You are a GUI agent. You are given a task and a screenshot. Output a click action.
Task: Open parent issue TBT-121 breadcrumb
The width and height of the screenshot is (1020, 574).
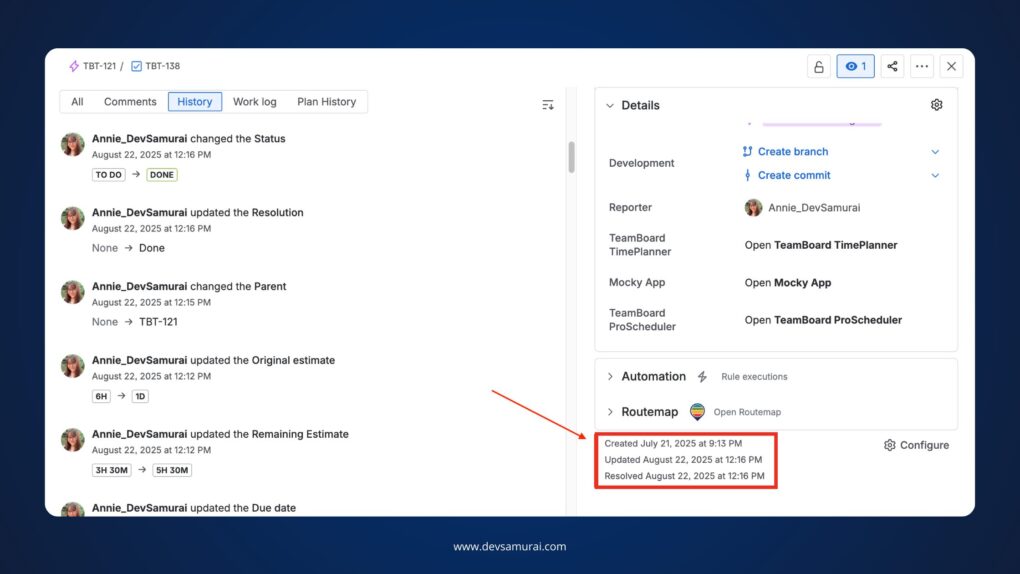[99, 66]
